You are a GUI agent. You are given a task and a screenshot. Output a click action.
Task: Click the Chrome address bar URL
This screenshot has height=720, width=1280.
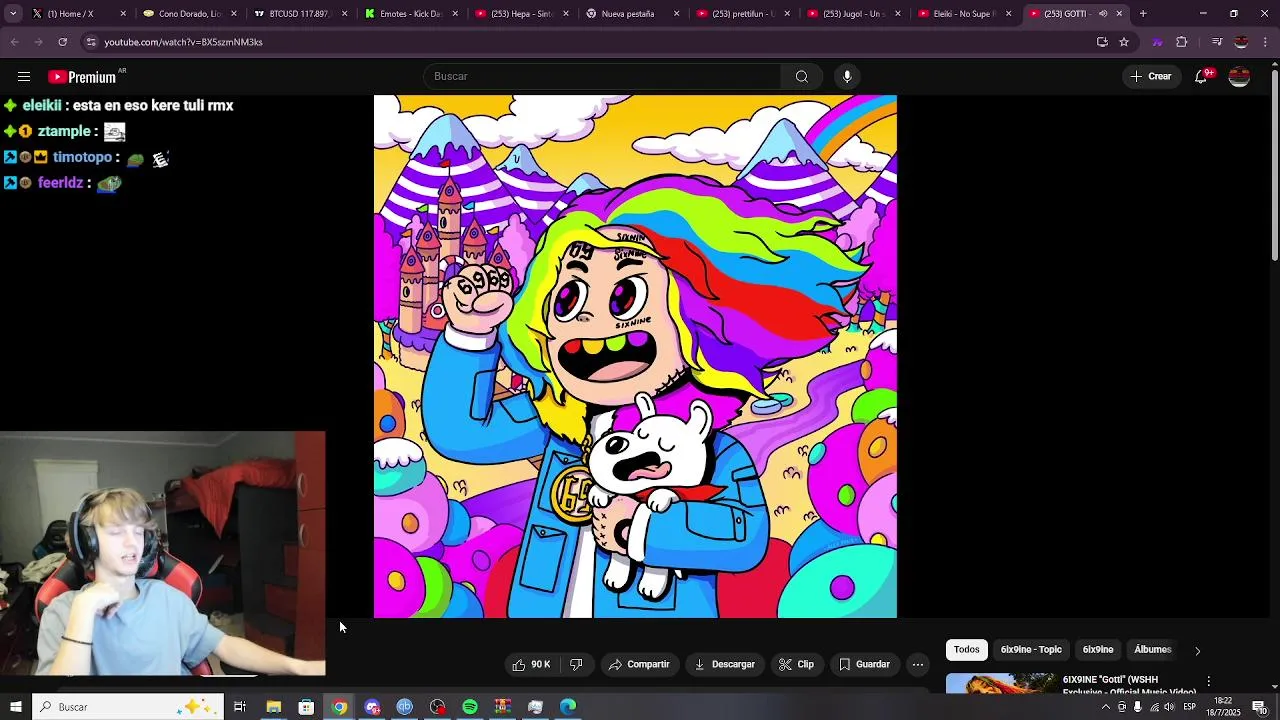point(183,42)
